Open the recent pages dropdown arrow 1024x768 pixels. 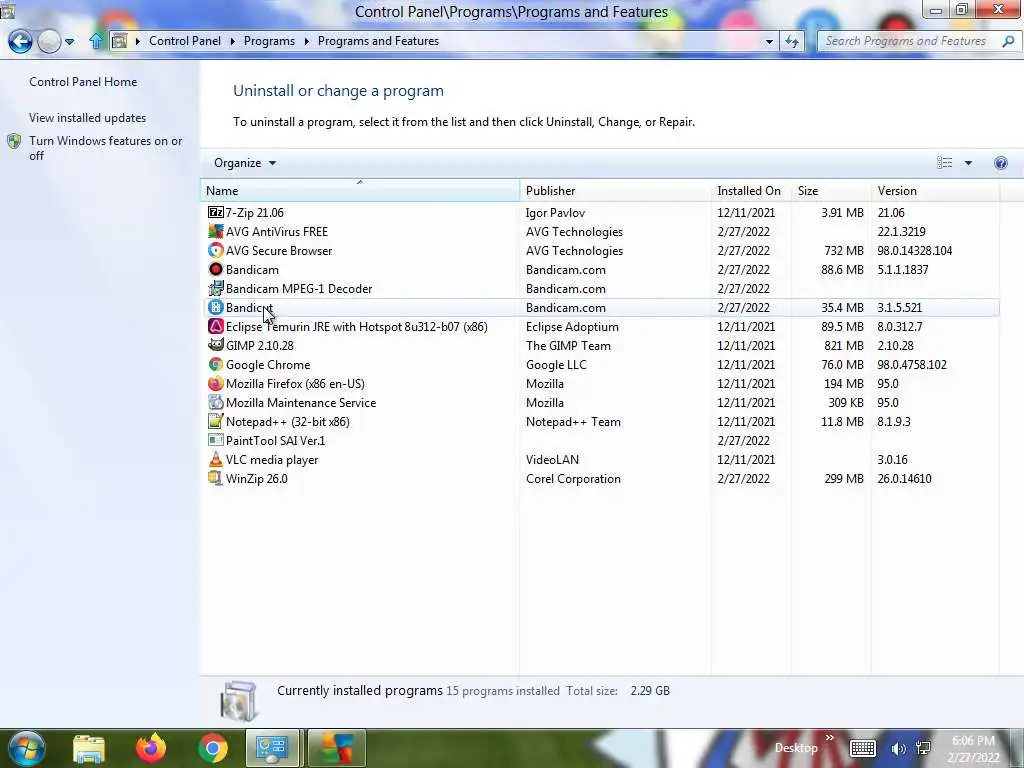tap(69, 42)
